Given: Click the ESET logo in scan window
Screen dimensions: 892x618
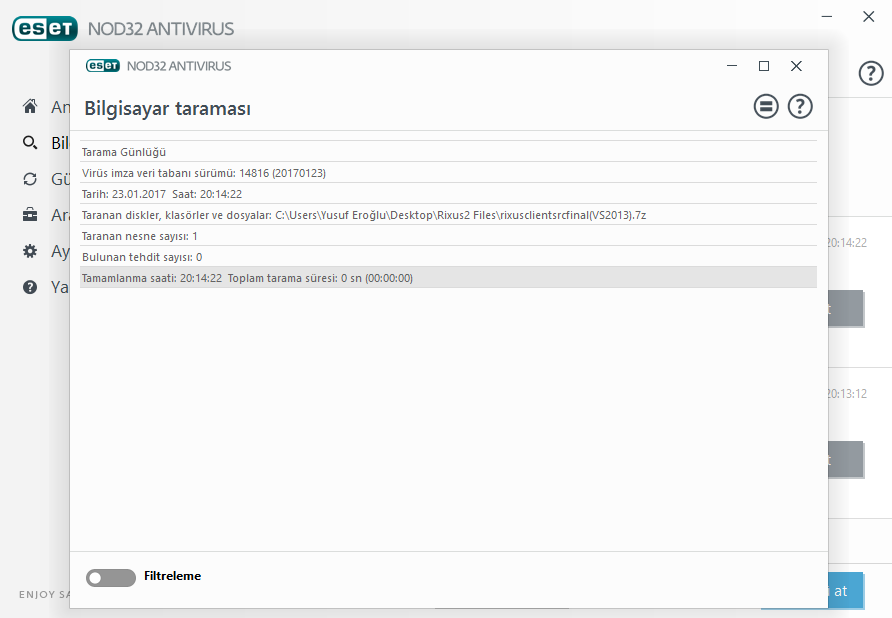Looking at the screenshot, I should tap(103, 66).
